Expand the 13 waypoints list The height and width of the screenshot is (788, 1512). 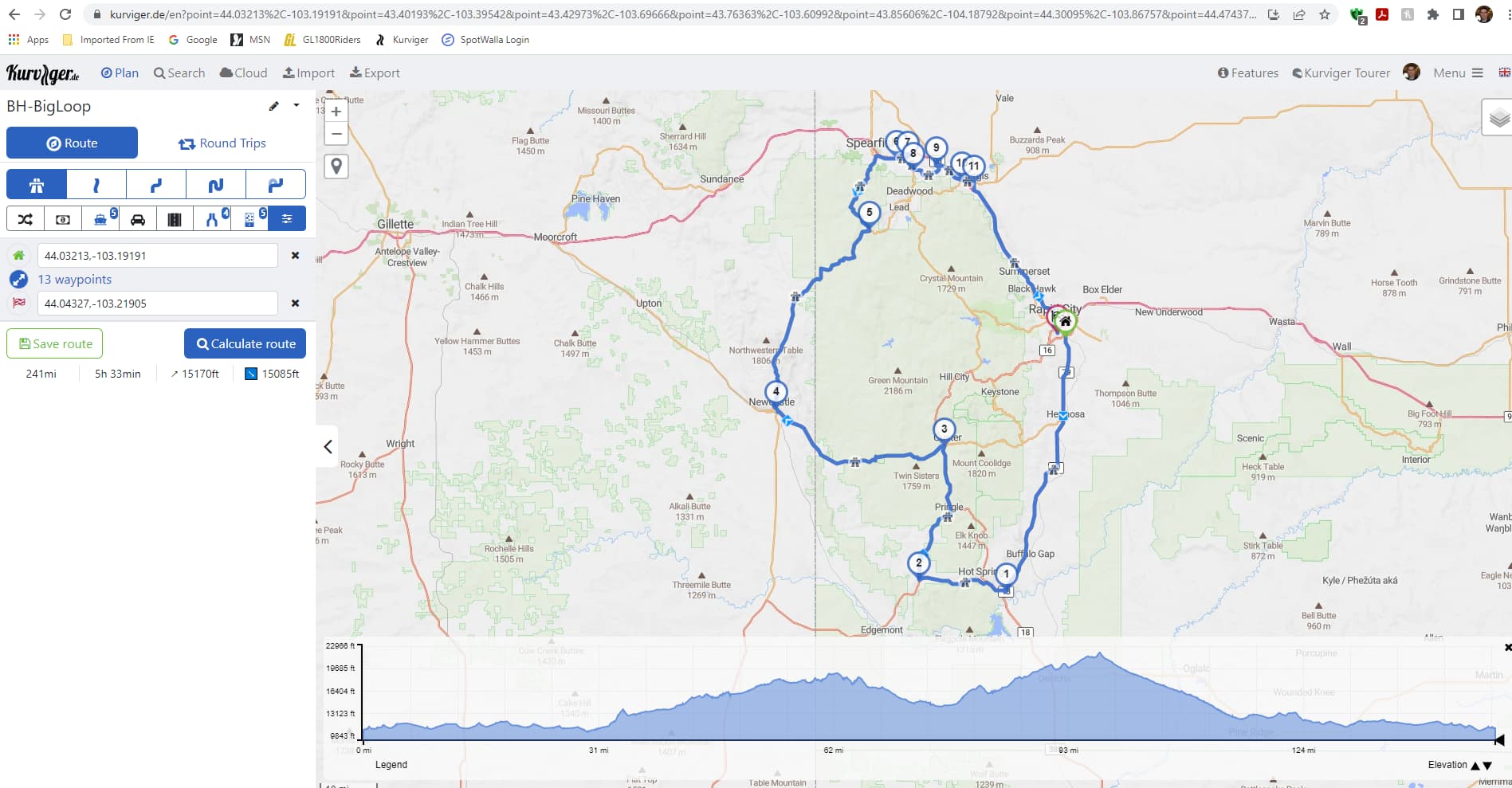pyautogui.click(x=75, y=280)
